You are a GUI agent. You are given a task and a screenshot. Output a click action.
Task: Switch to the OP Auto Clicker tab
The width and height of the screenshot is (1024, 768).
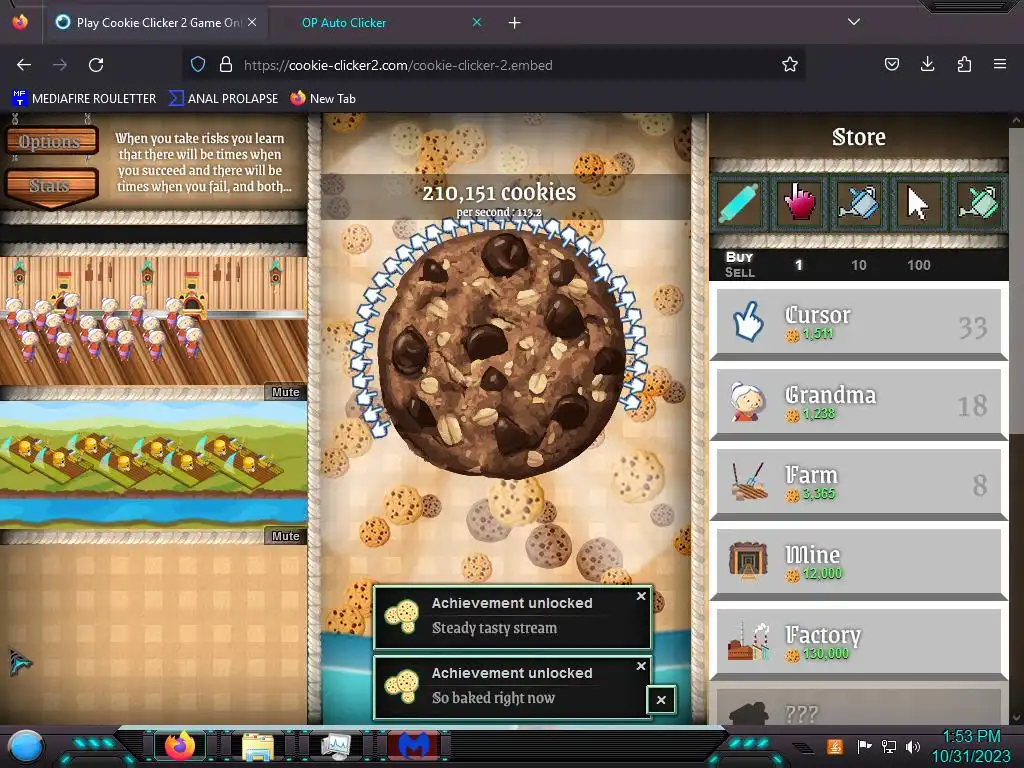pyautogui.click(x=344, y=23)
